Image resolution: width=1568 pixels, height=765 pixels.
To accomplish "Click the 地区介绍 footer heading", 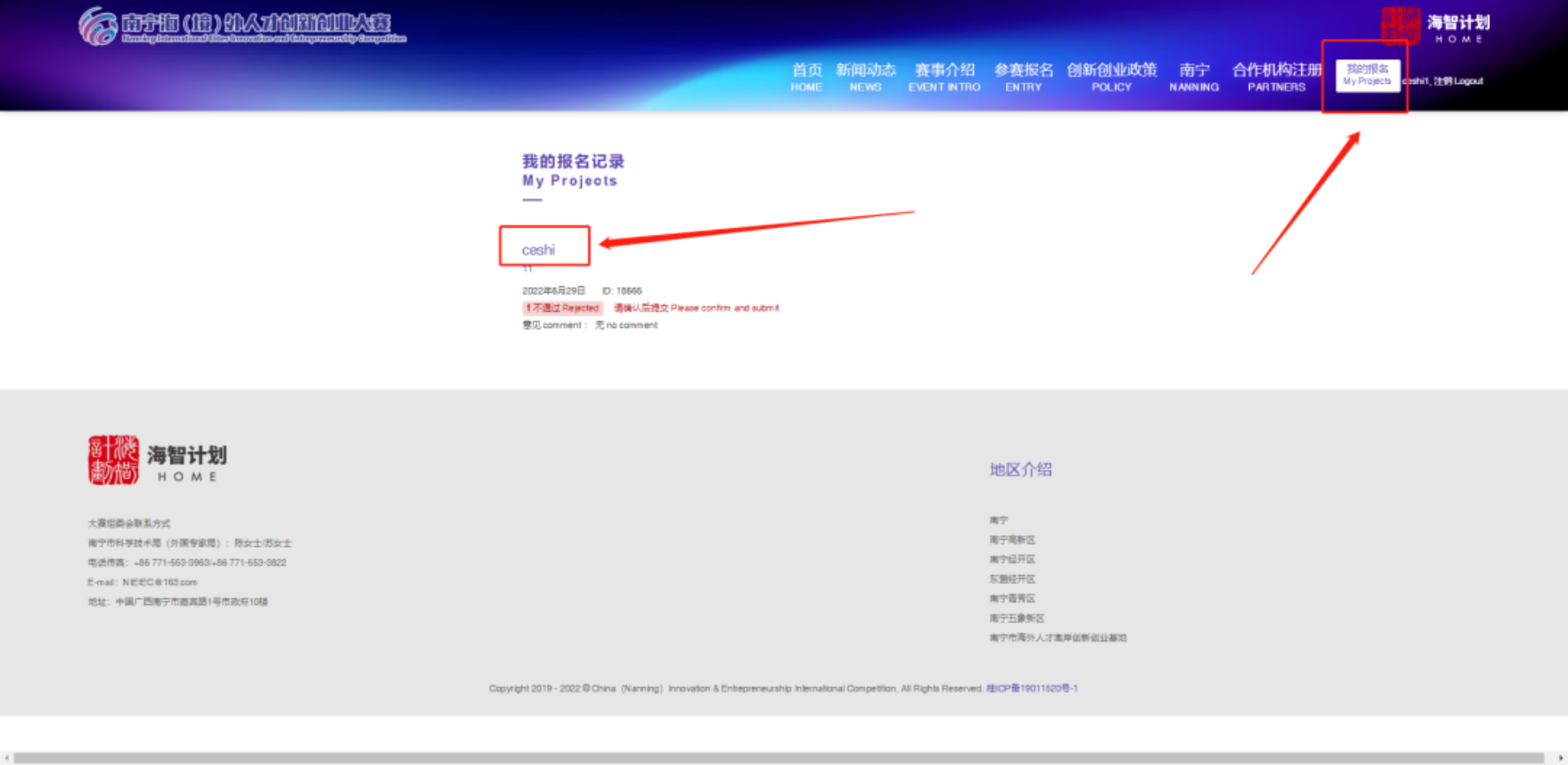I will (1021, 469).
